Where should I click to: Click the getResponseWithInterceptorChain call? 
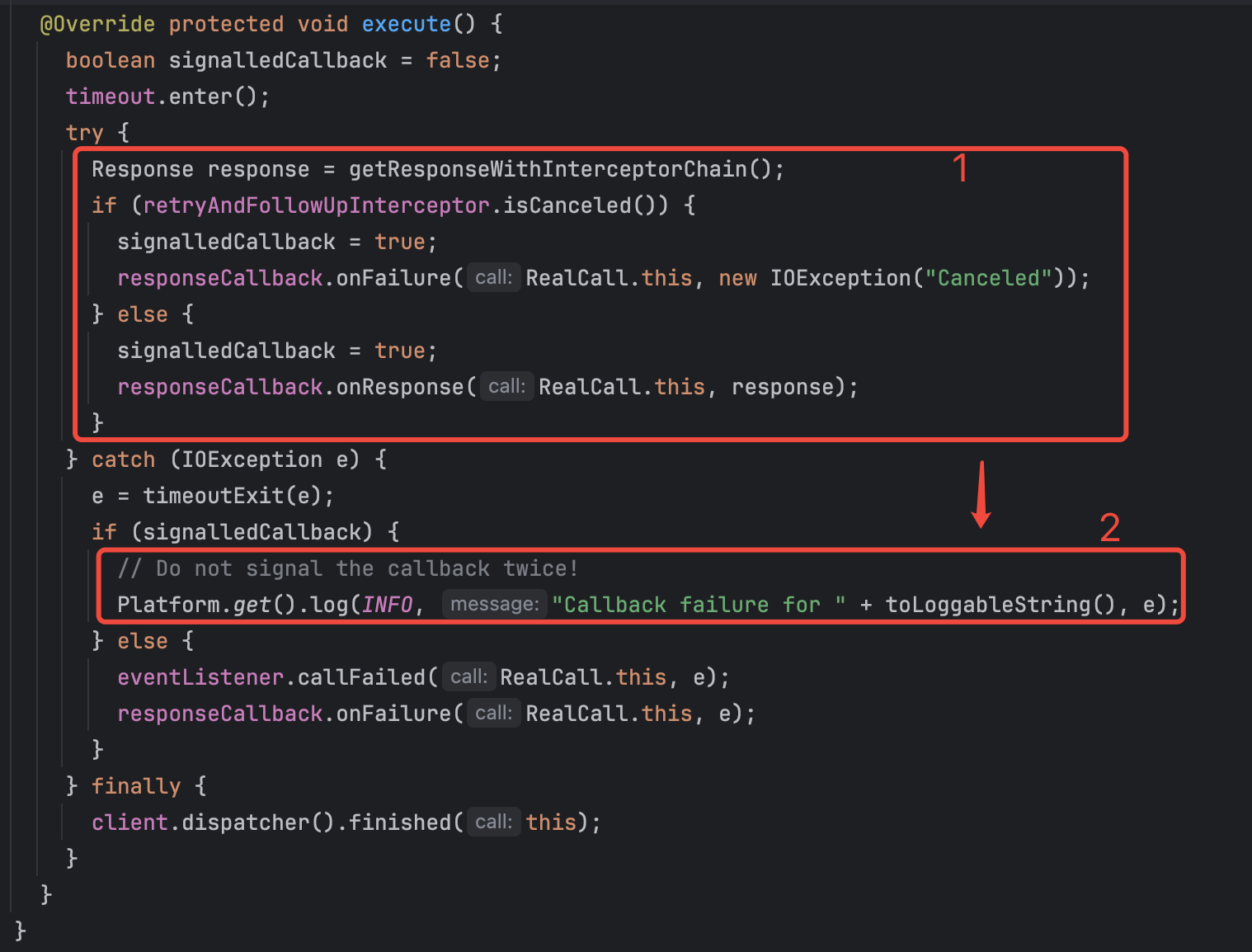pyautogui.click(x=547, y=169)
